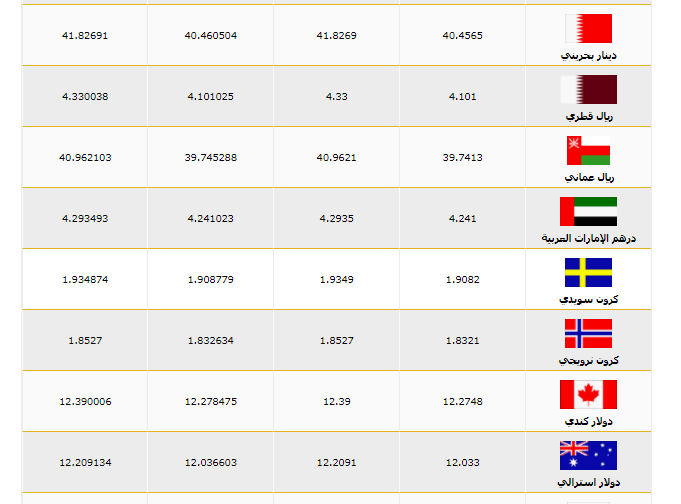Click the Bahrain flag icon
681x504 pixels.
[588, 28]
